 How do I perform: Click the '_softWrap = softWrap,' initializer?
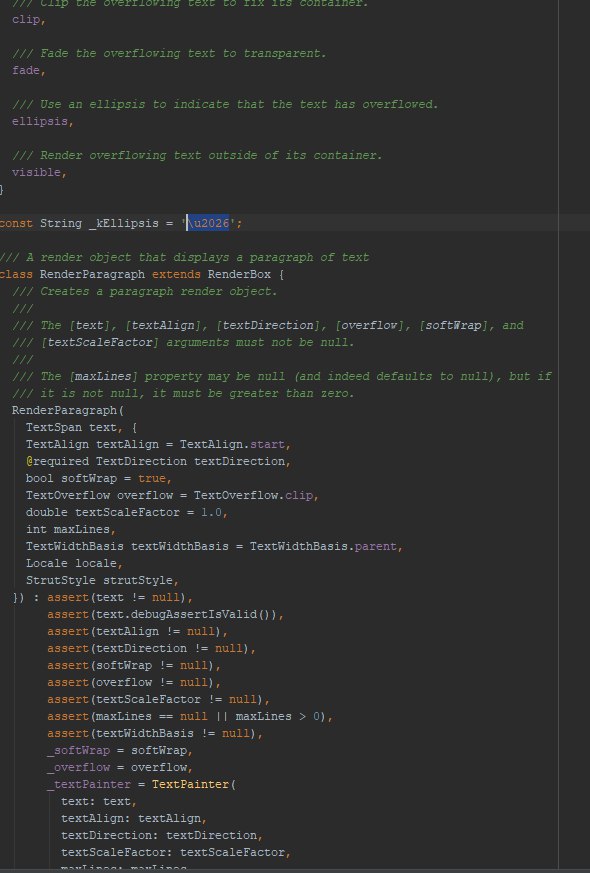(x=120, y=751)
